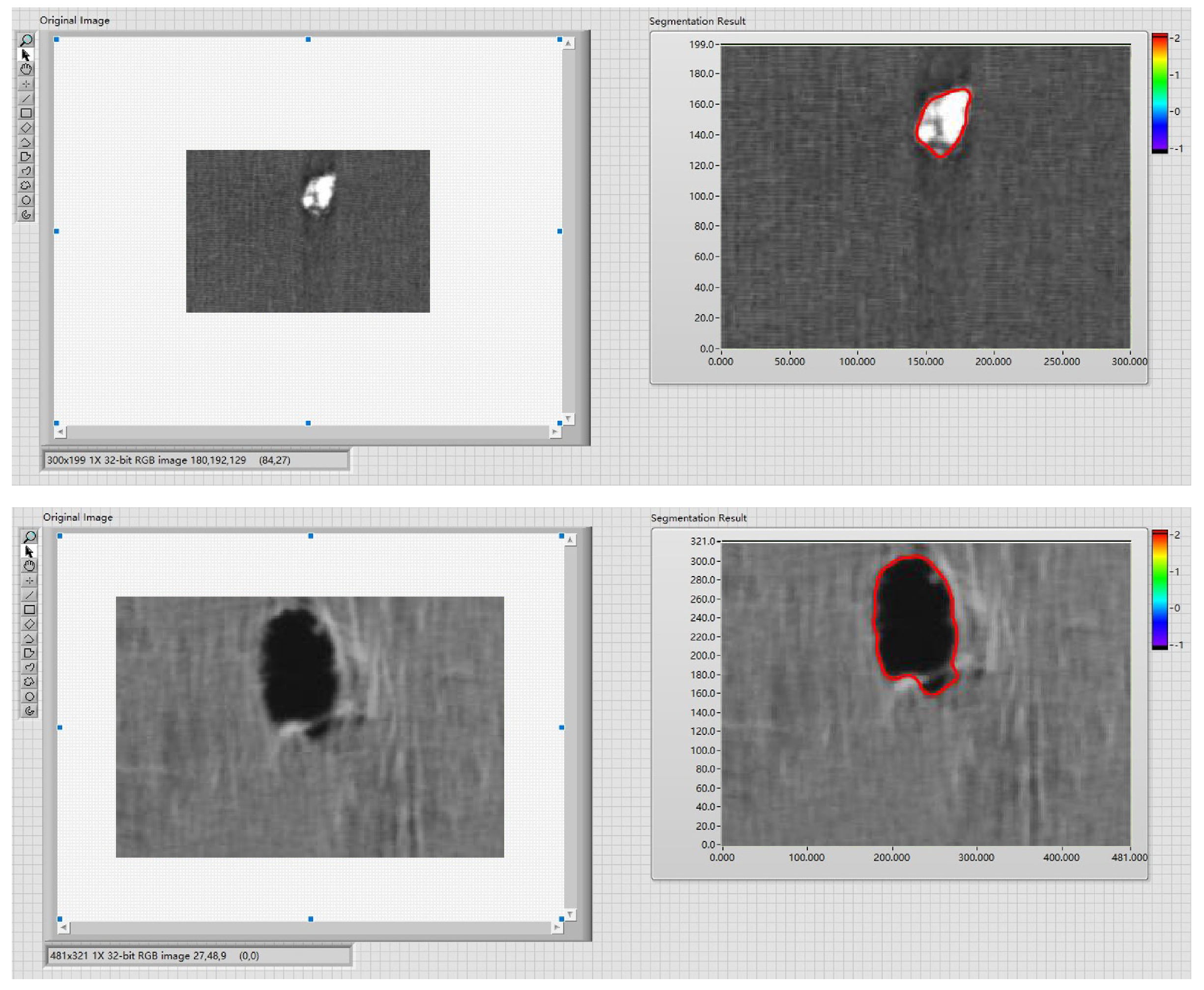Click the status bar reading 300x199 1X 32-bit RGB

[x=197, y=460]
